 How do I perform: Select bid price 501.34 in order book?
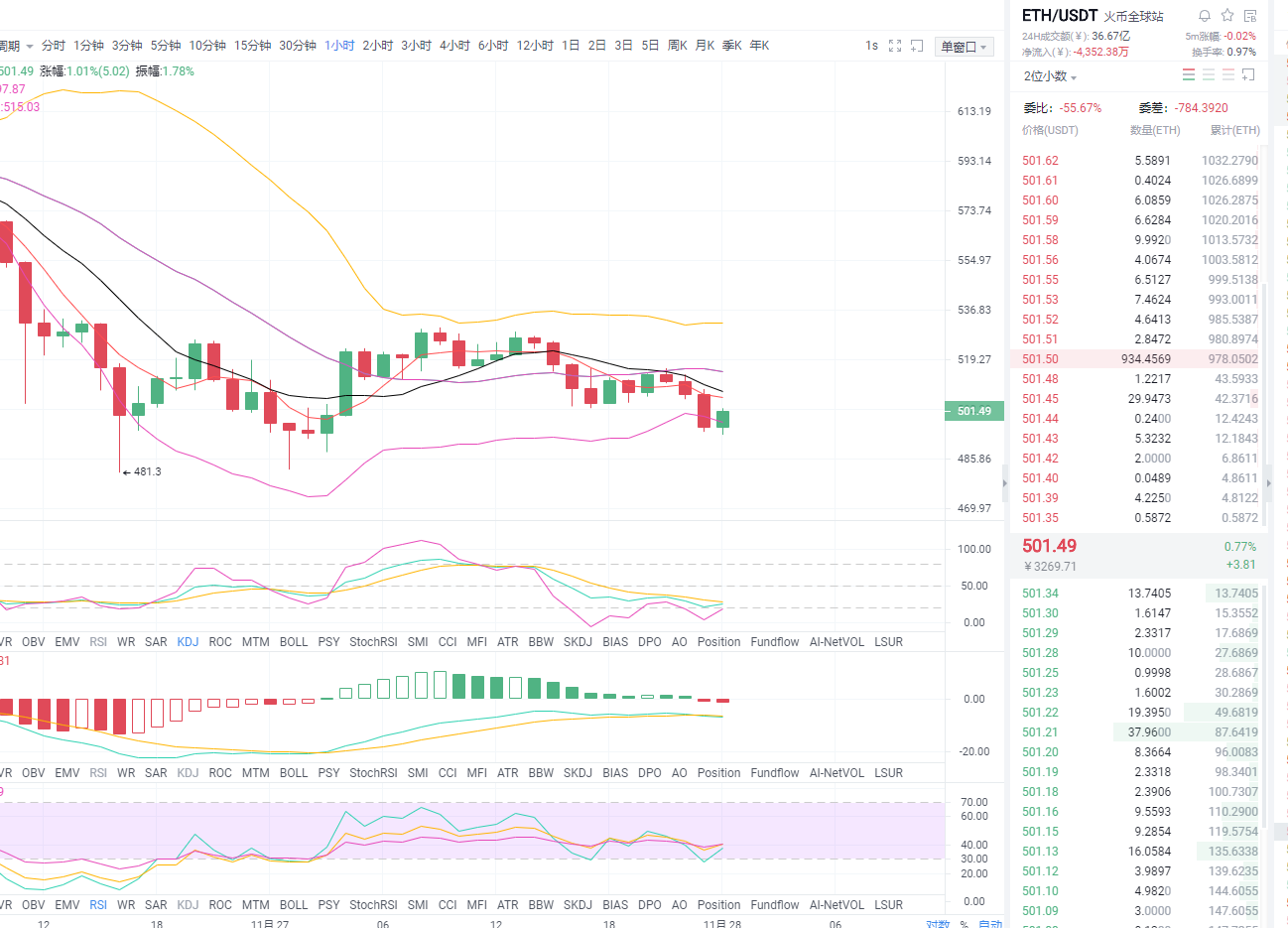pos(1040,594)
